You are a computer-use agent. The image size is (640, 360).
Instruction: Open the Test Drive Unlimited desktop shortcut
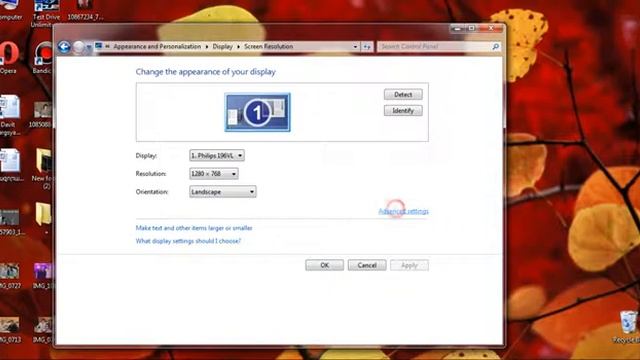pos(46,12)
